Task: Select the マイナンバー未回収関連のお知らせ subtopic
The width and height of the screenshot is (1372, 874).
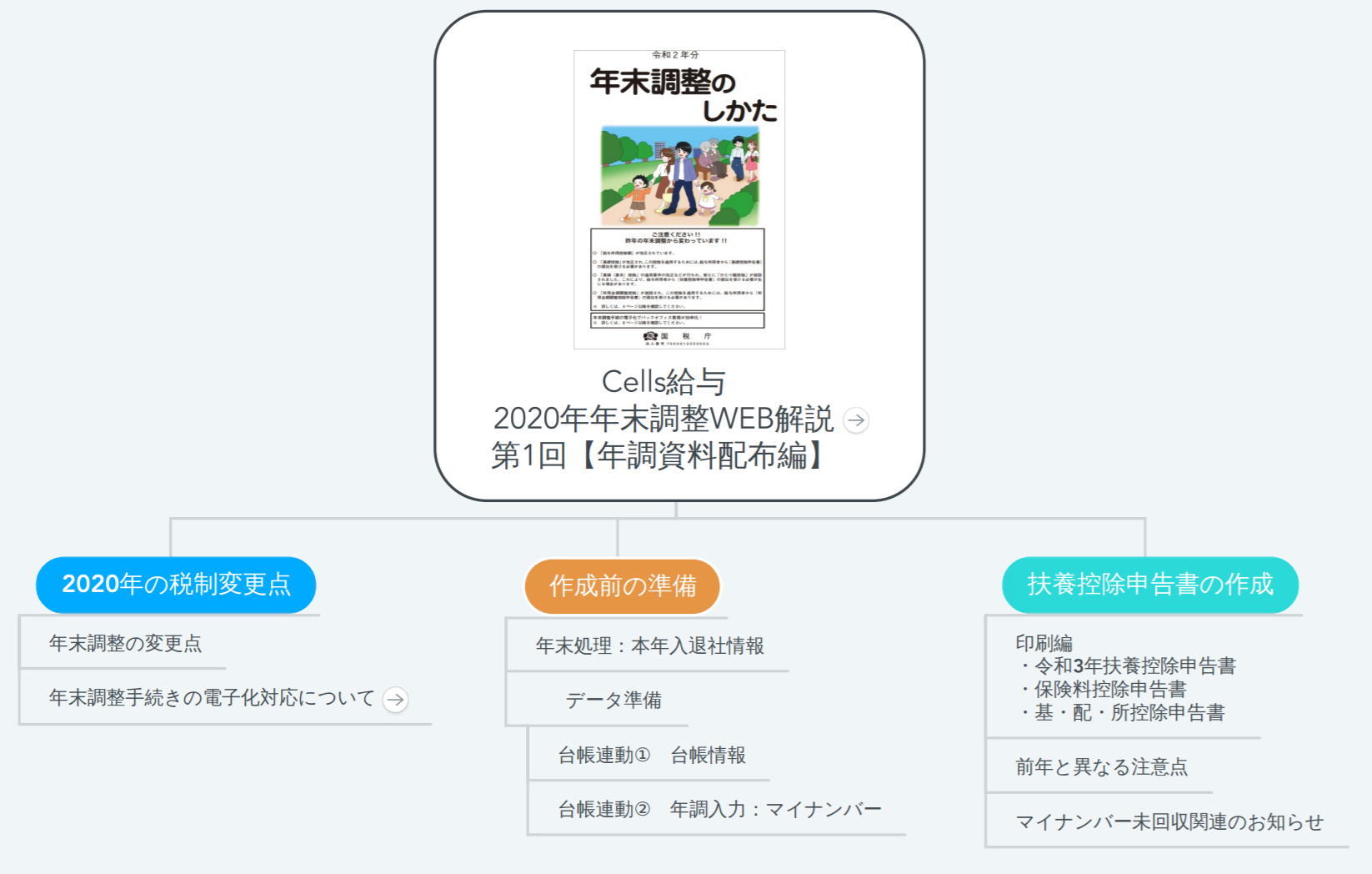Action: [x=1169, y=821]
